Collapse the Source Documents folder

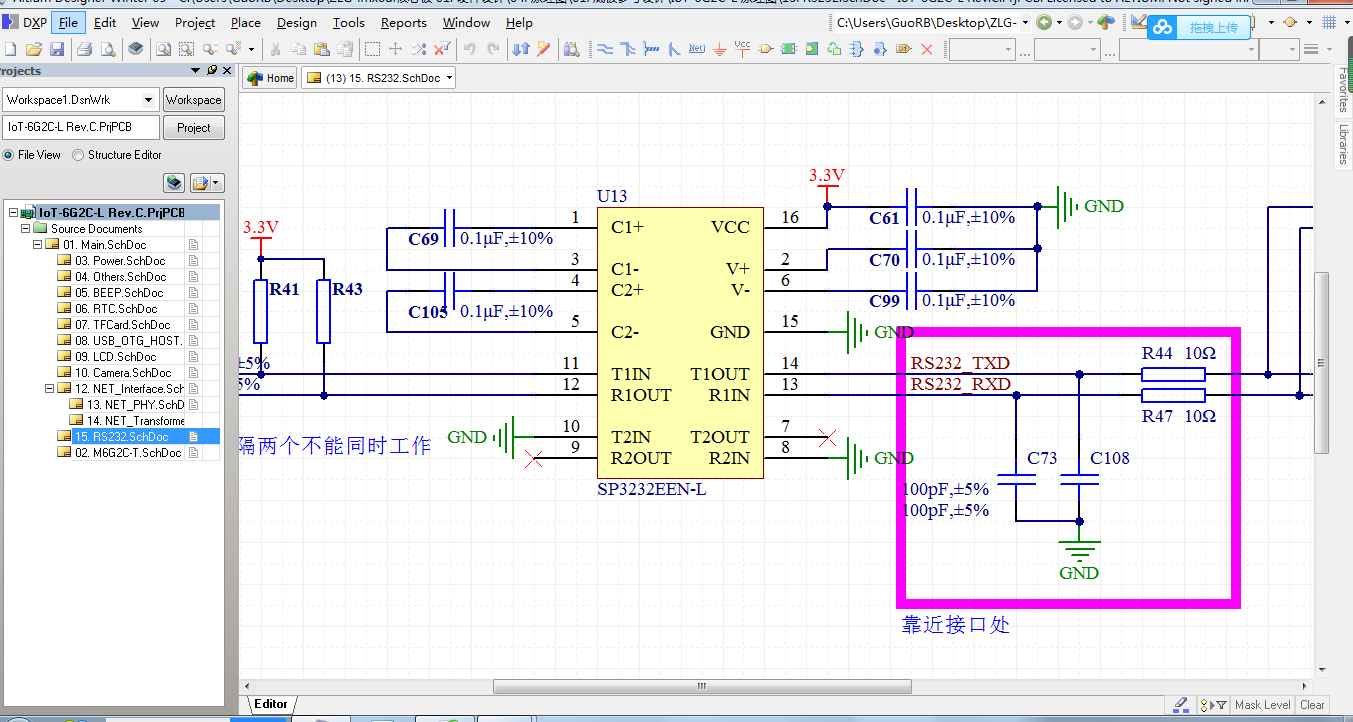(27, 229)
